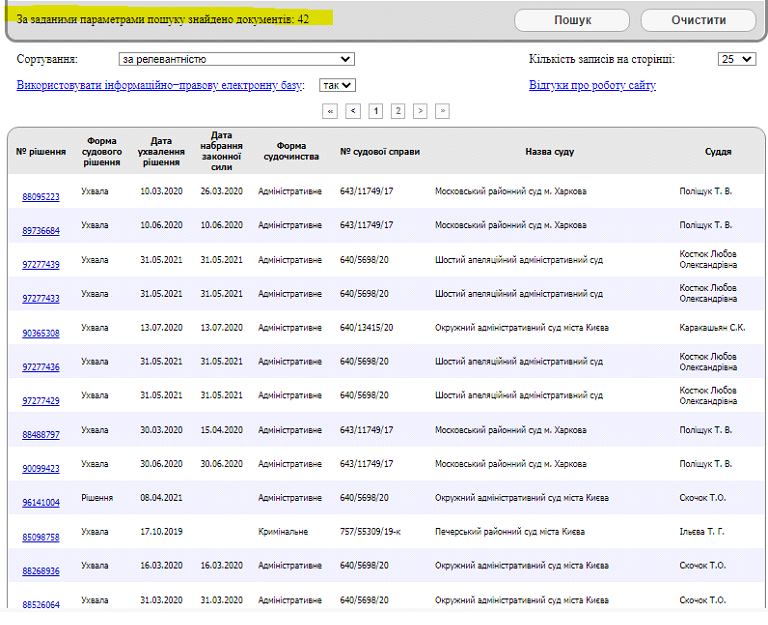
Task: Jump to last page pagination icon
Action: point(442,111)
